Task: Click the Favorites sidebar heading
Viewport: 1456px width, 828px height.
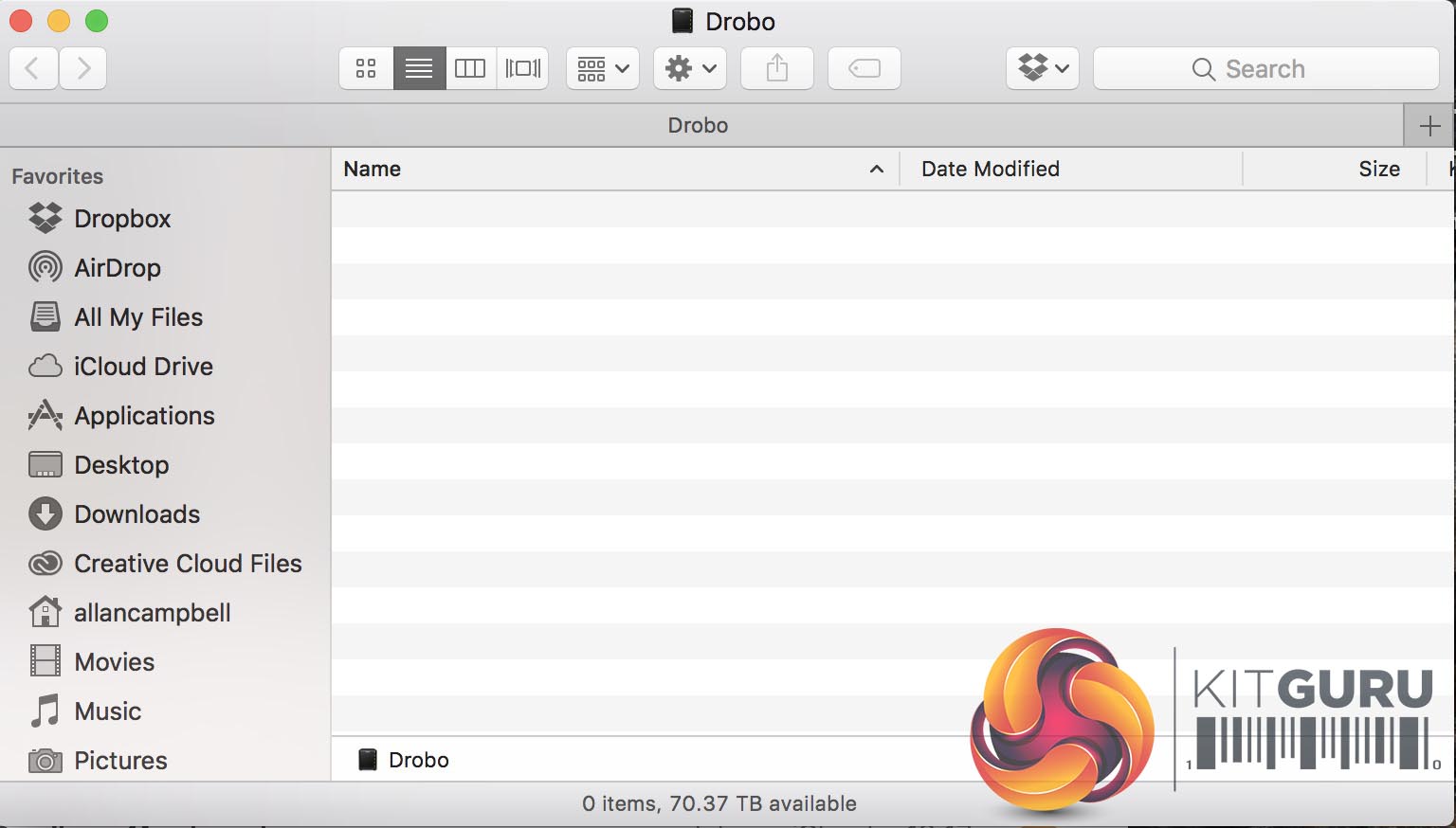Action: 57,176
